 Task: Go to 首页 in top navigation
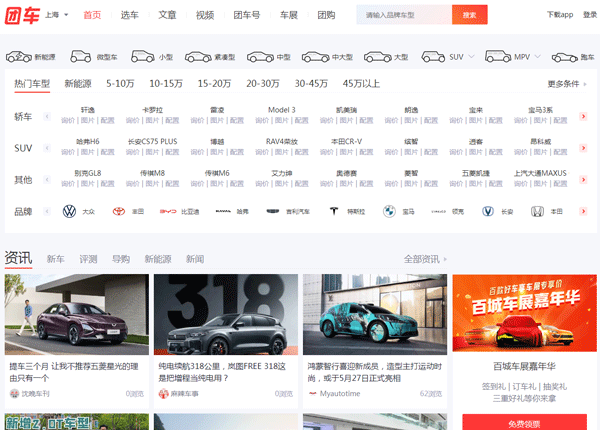tap(92, 15)
